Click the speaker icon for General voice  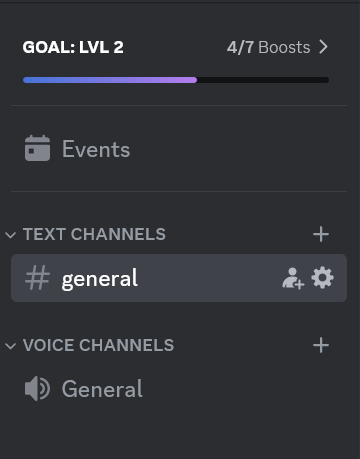pos(37,389)
